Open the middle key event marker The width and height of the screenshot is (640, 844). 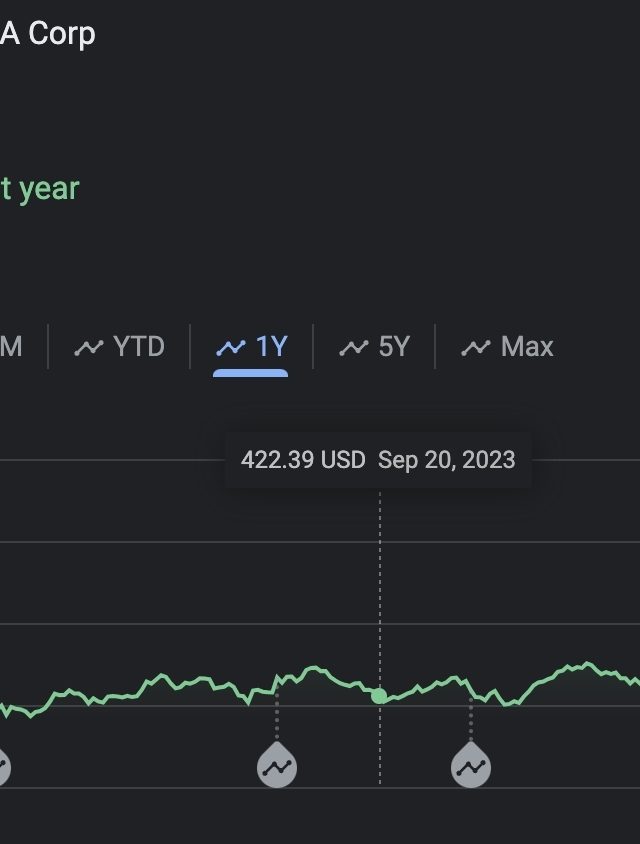[277, 765]
